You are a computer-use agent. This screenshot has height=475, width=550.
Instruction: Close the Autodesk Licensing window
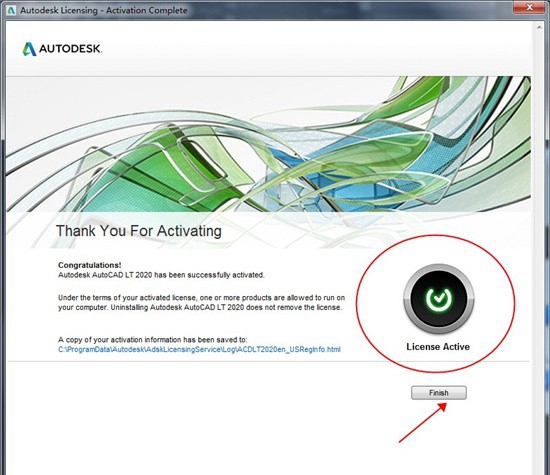tap(529, 7)
